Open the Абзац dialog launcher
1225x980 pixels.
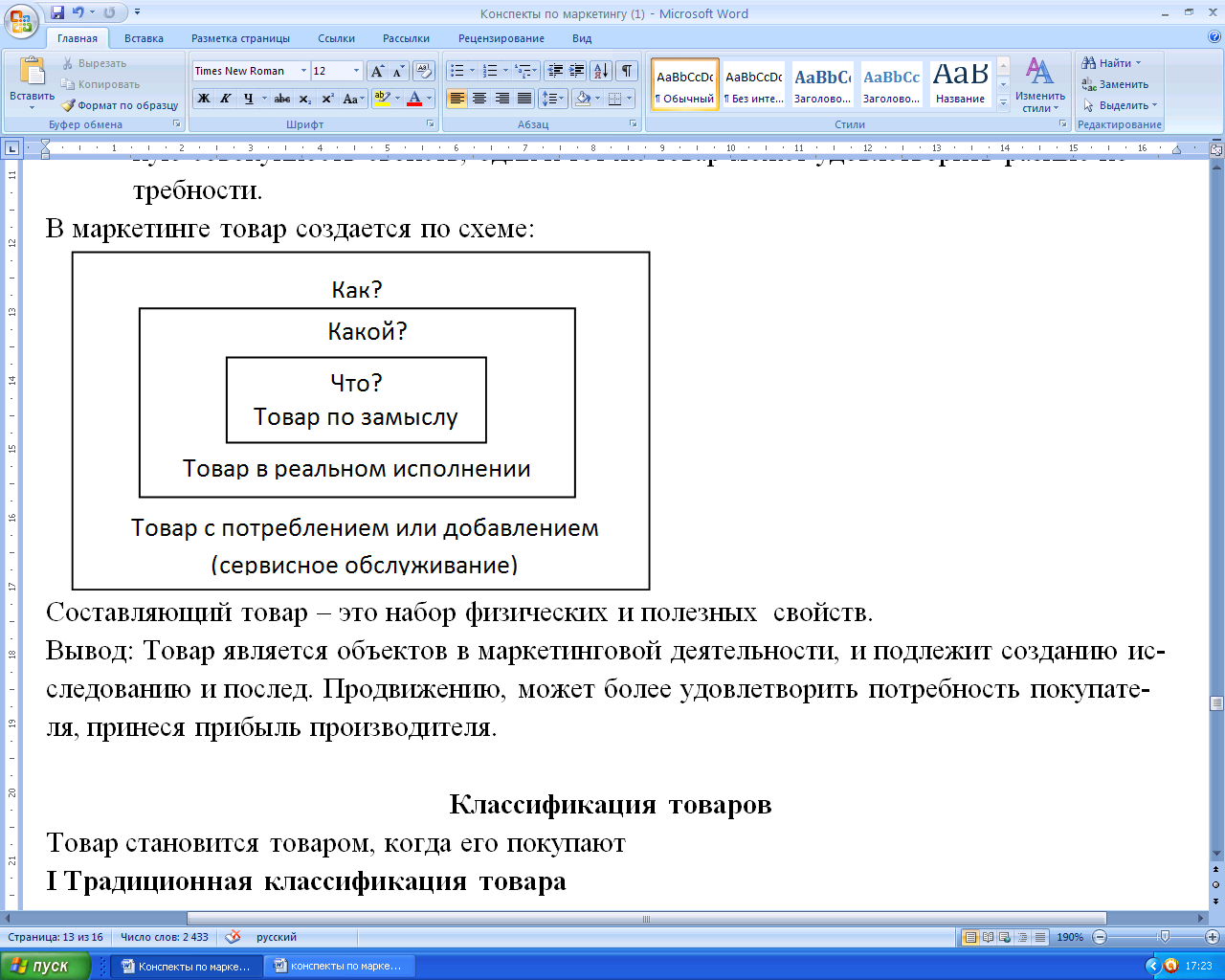(x=634, y=124)
